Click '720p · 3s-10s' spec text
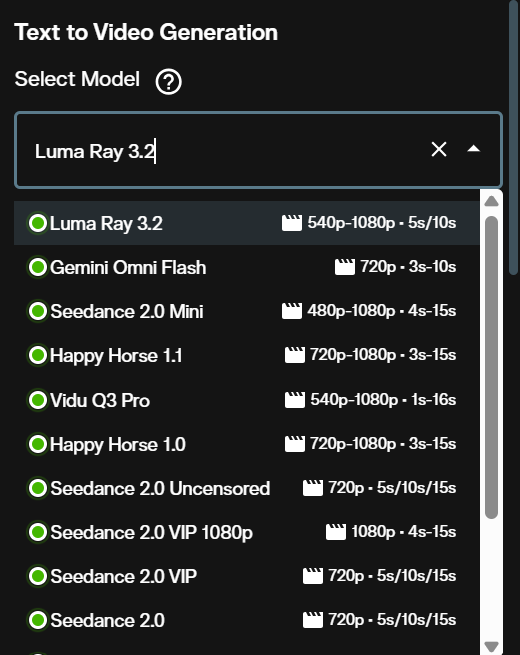 pos(408,267)
